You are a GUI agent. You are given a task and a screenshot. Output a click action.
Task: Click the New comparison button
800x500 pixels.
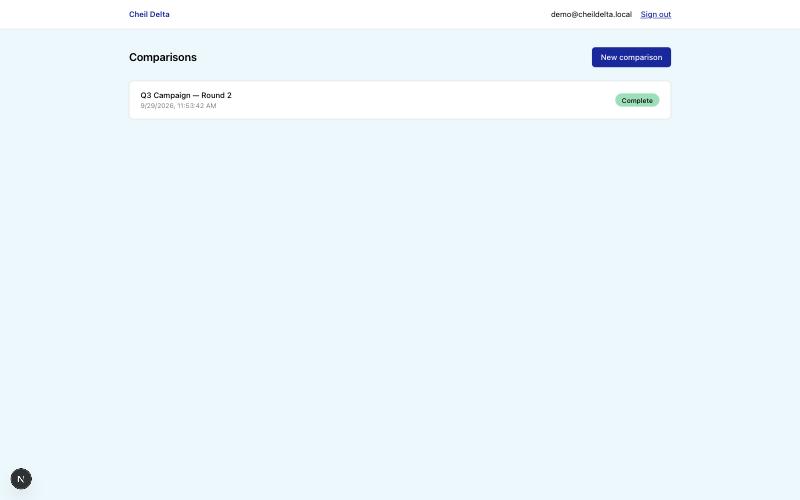point(631,57)
